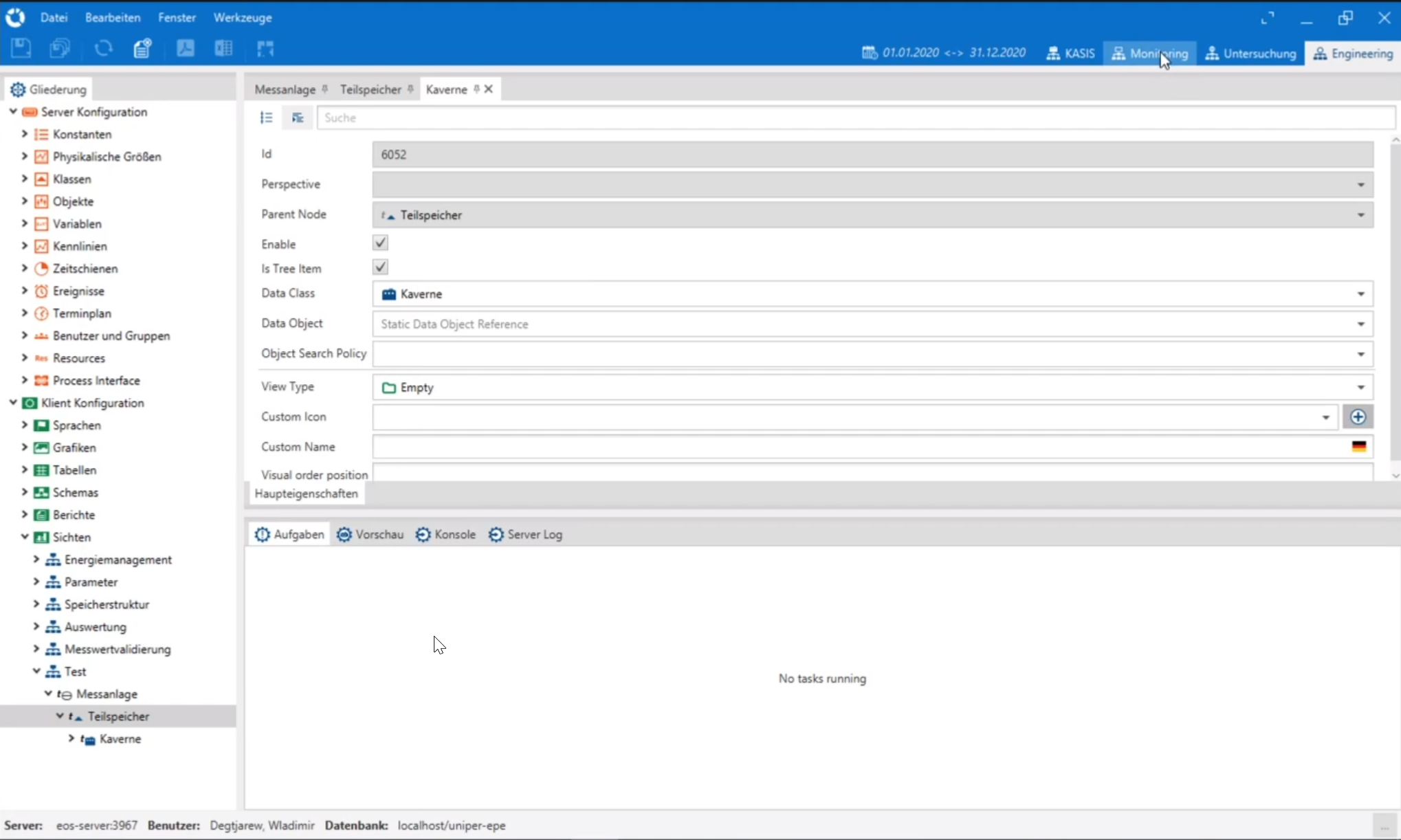Open the View Type dropdown
This screenshot has height=840, width=1401.
1360,388
